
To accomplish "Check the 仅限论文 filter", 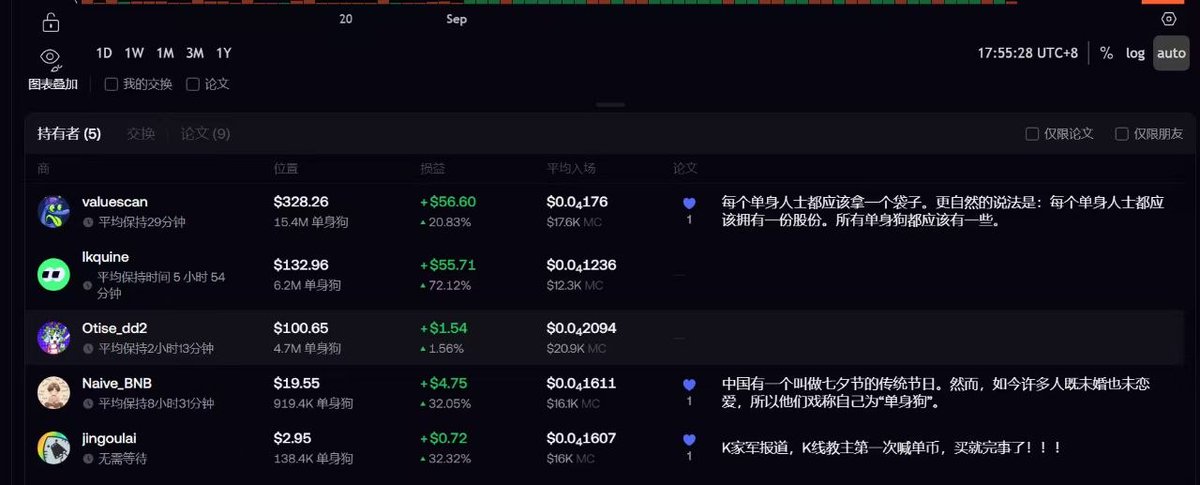I will click(x=1033, y=133).
